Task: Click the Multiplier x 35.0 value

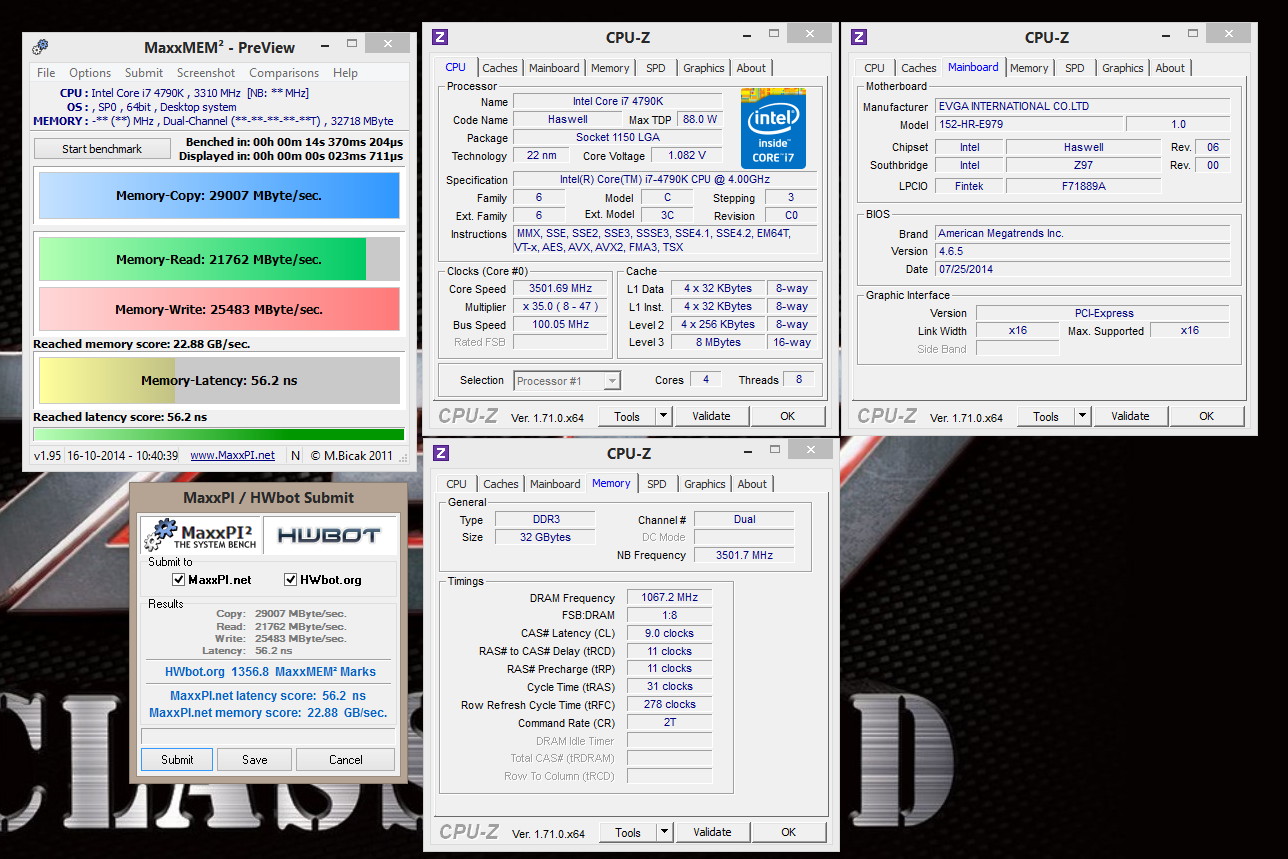Action: tap(561, 306)
